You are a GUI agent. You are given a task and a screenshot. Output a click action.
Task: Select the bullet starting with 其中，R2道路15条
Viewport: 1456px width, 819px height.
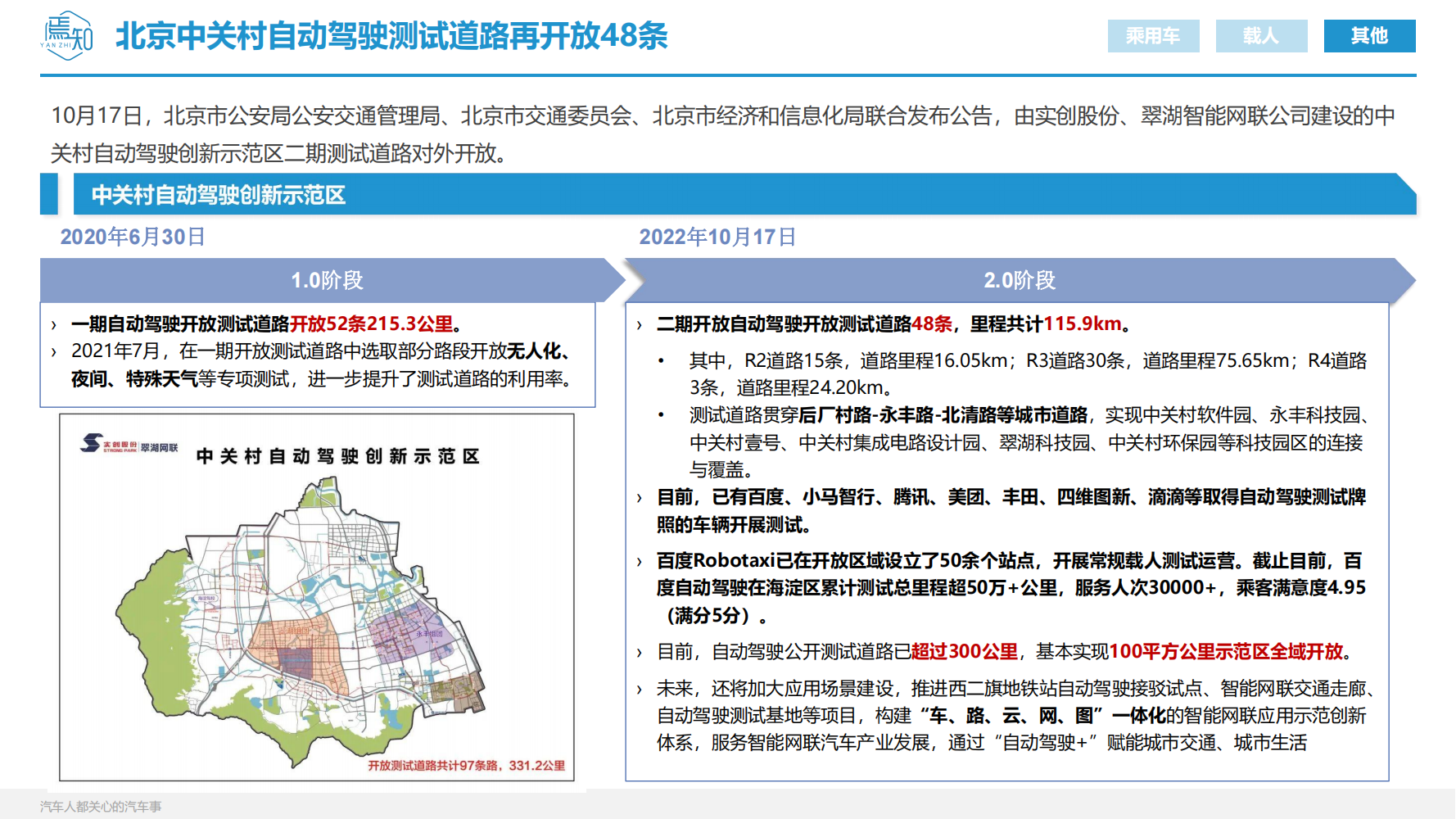pos(1028,374)
